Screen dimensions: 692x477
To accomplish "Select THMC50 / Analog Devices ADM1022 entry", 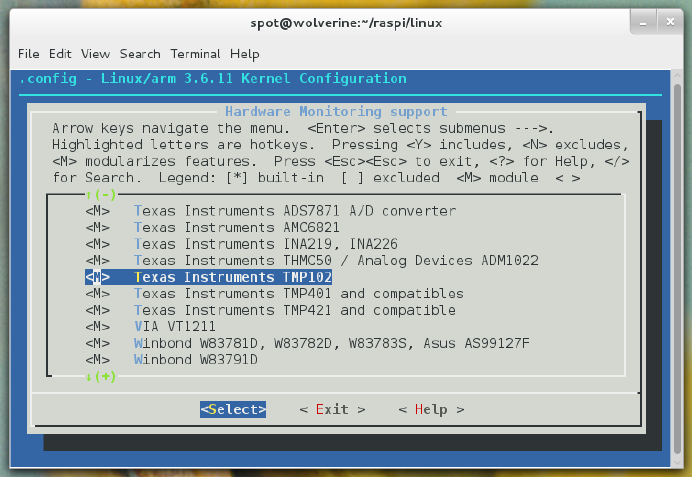I will click(x=336, y=261).
